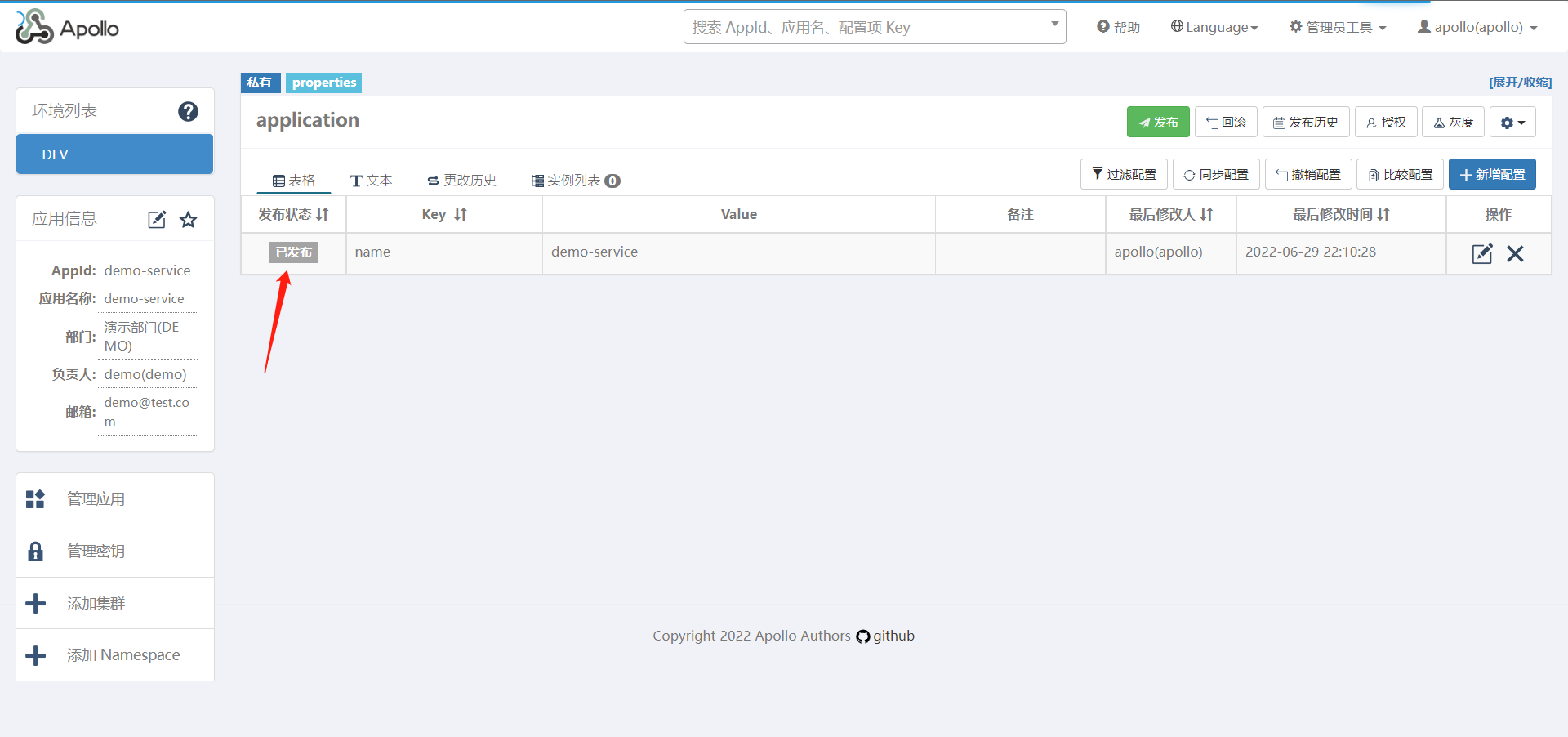The width and height of the screenshot is (1568, 737).
Task: Favorite the app with the star icon
Action: 189,220
